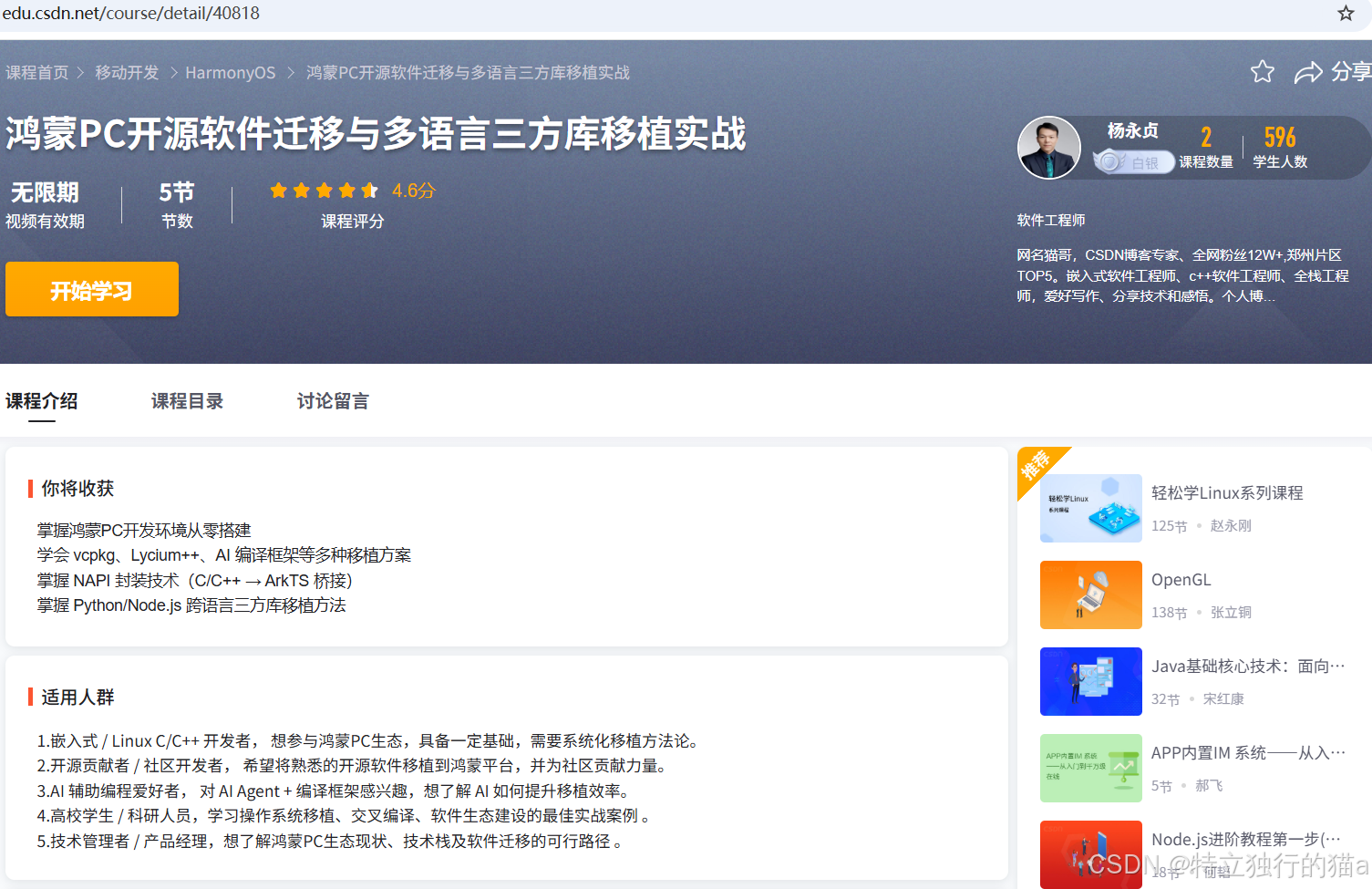Click the 125节 lesson count

[x=1169, y=526]
